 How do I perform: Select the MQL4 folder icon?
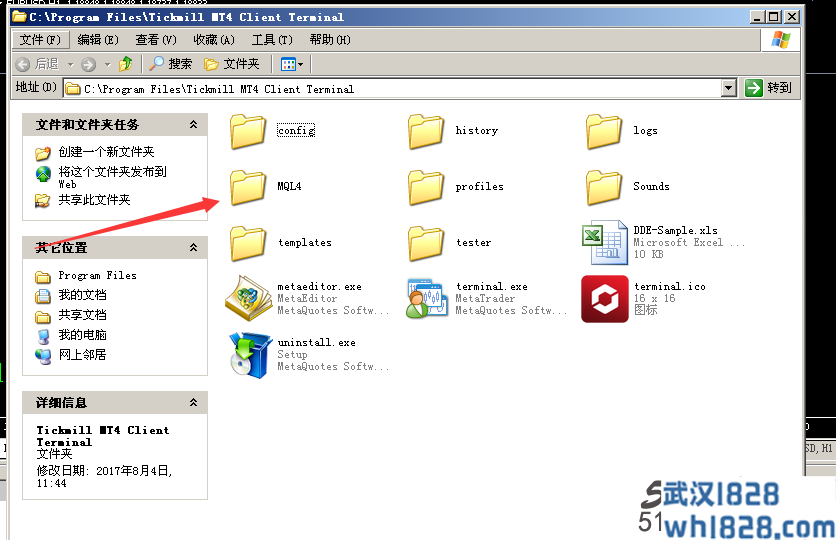(248, 187)
